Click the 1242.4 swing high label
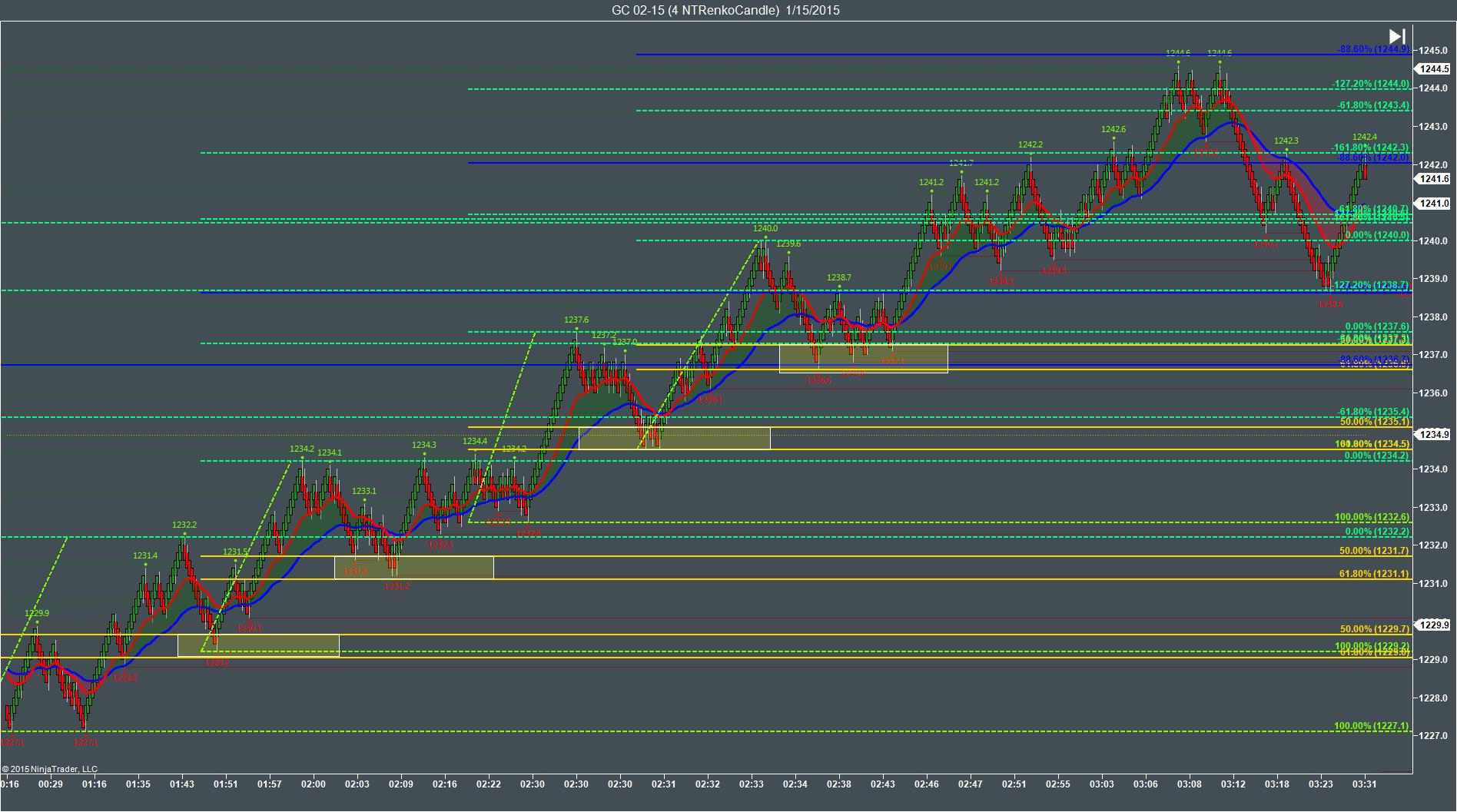The height and width of the screenshot is (812, 1457). [x=1365, y=137]
